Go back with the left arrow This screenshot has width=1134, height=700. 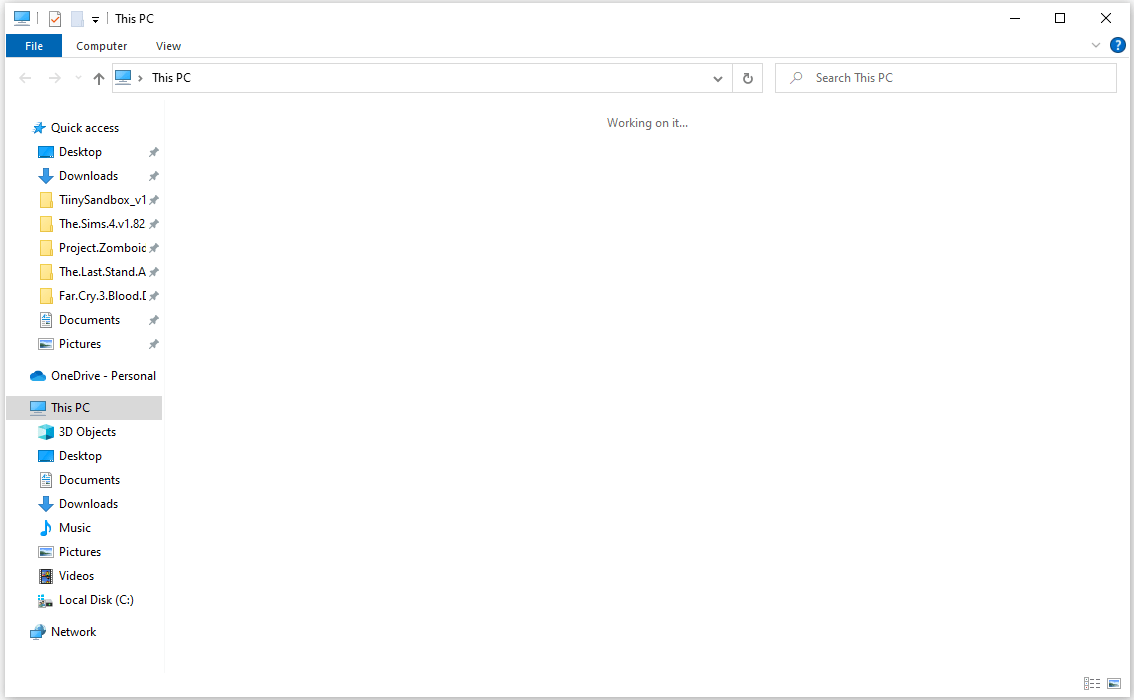point(25,78)
